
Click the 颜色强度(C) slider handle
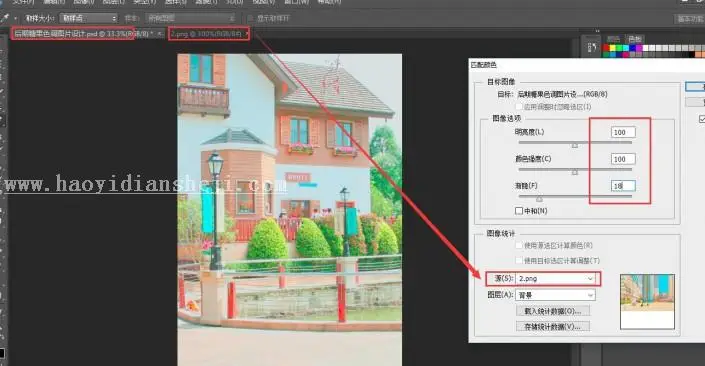coord(575,172)
